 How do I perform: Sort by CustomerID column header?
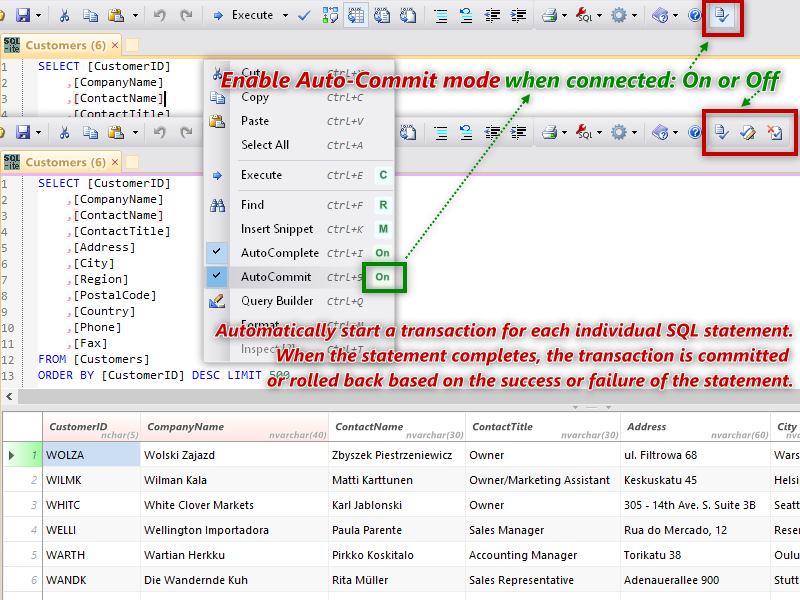click(91, 427)
